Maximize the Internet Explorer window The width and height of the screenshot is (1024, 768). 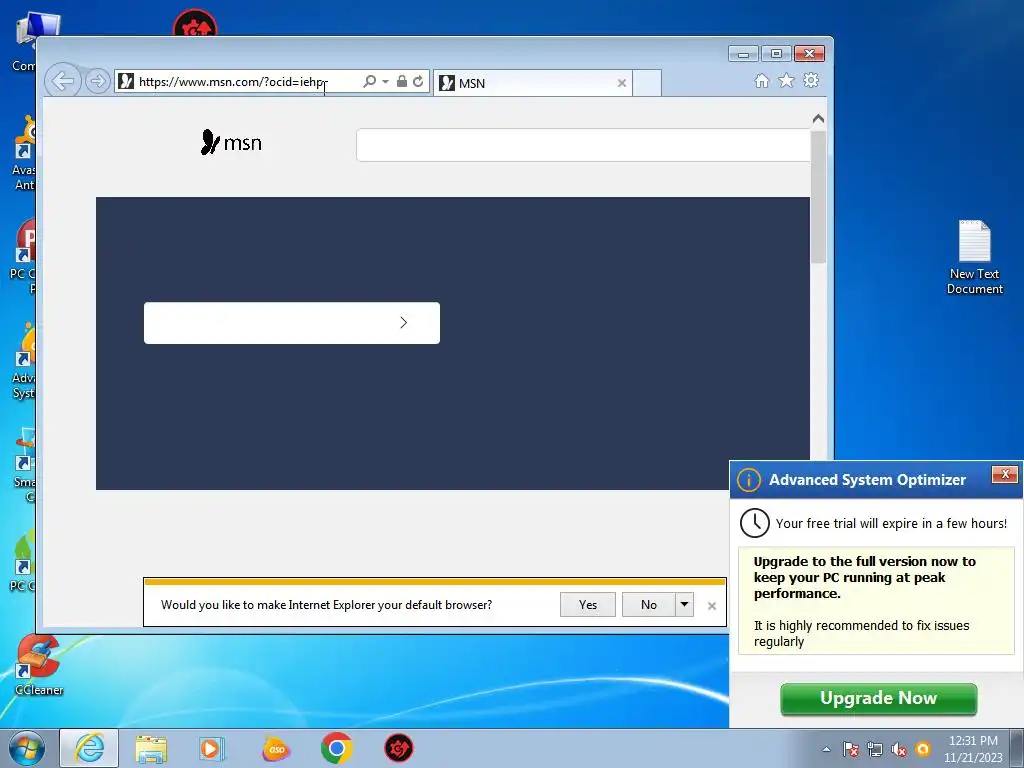tap(776, 54)
